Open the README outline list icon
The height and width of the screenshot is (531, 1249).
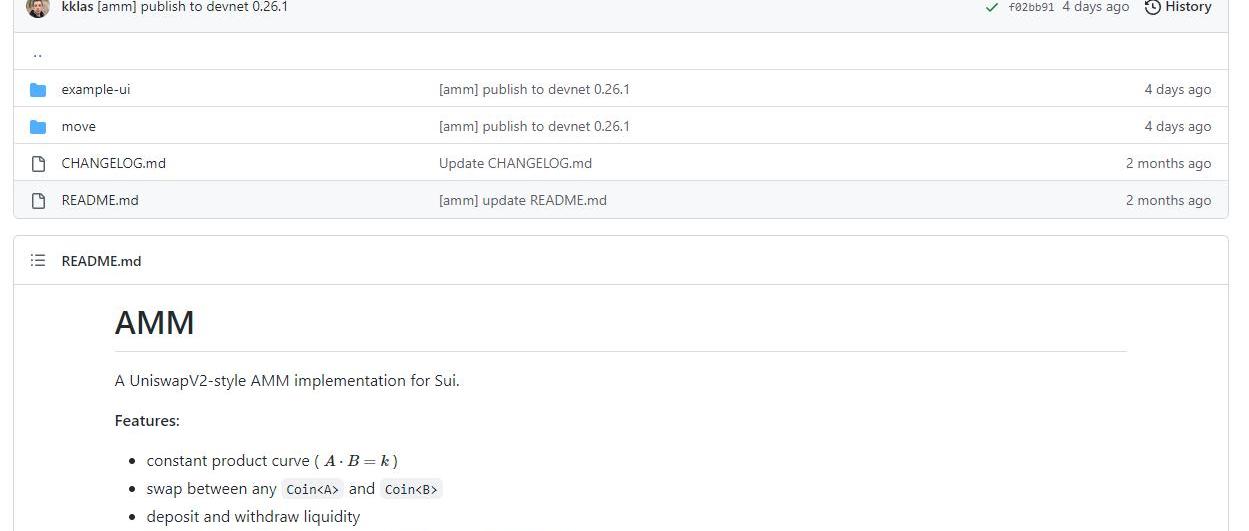coord(38,261)
